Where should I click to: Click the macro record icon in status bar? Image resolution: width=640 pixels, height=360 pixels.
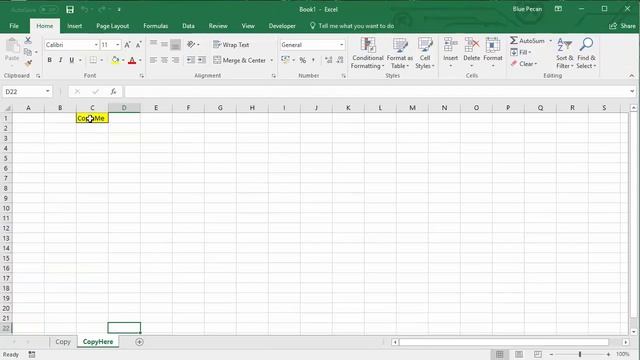pyautogui.click(x=32, y=355)
